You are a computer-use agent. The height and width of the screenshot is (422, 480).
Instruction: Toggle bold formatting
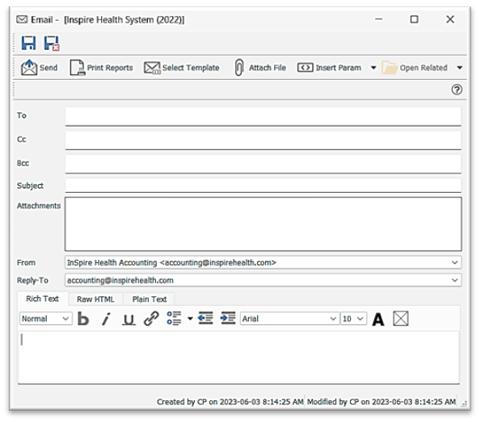(x=83, y=319)
